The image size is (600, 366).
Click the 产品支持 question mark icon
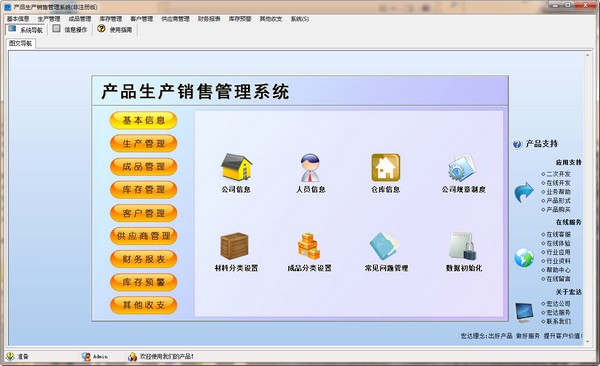(x=517, y=144)
